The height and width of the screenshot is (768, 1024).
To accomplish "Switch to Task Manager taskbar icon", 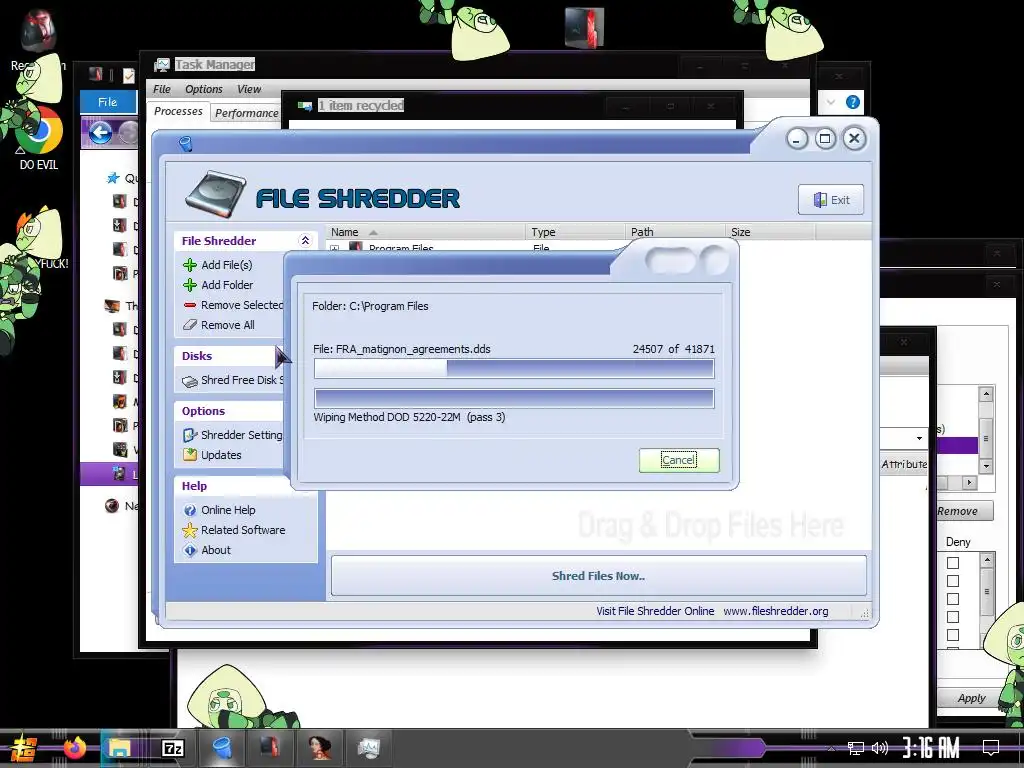I will coord(369,748).
